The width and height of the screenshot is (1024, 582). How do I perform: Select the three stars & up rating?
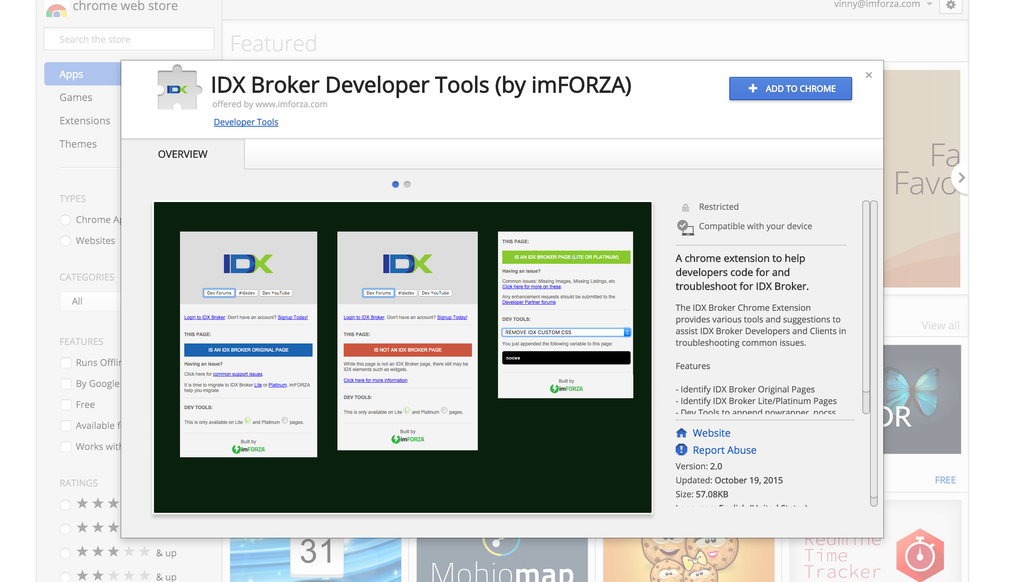pos(65,553)
